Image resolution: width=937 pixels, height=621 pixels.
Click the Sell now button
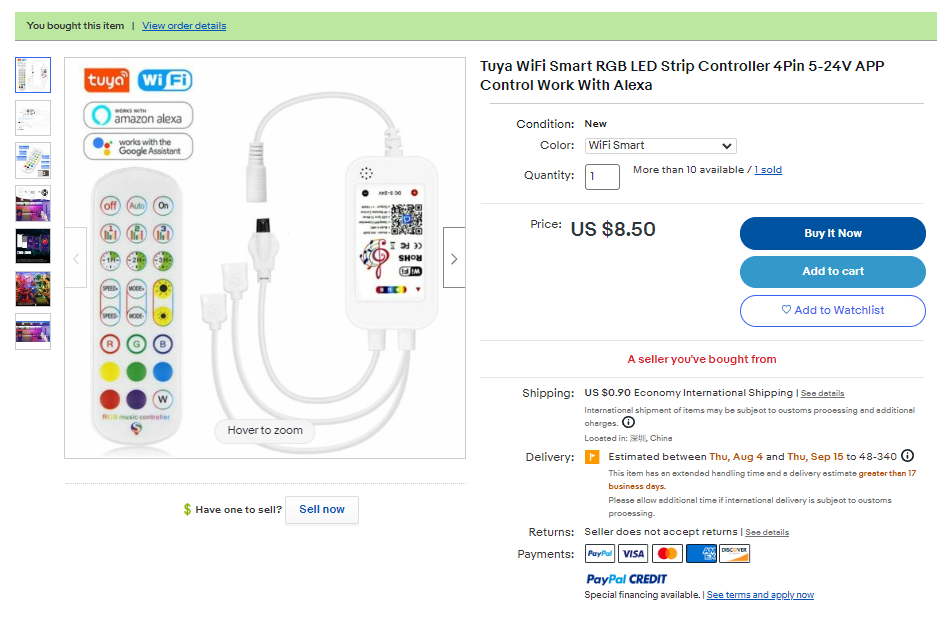tap(321, 509)
